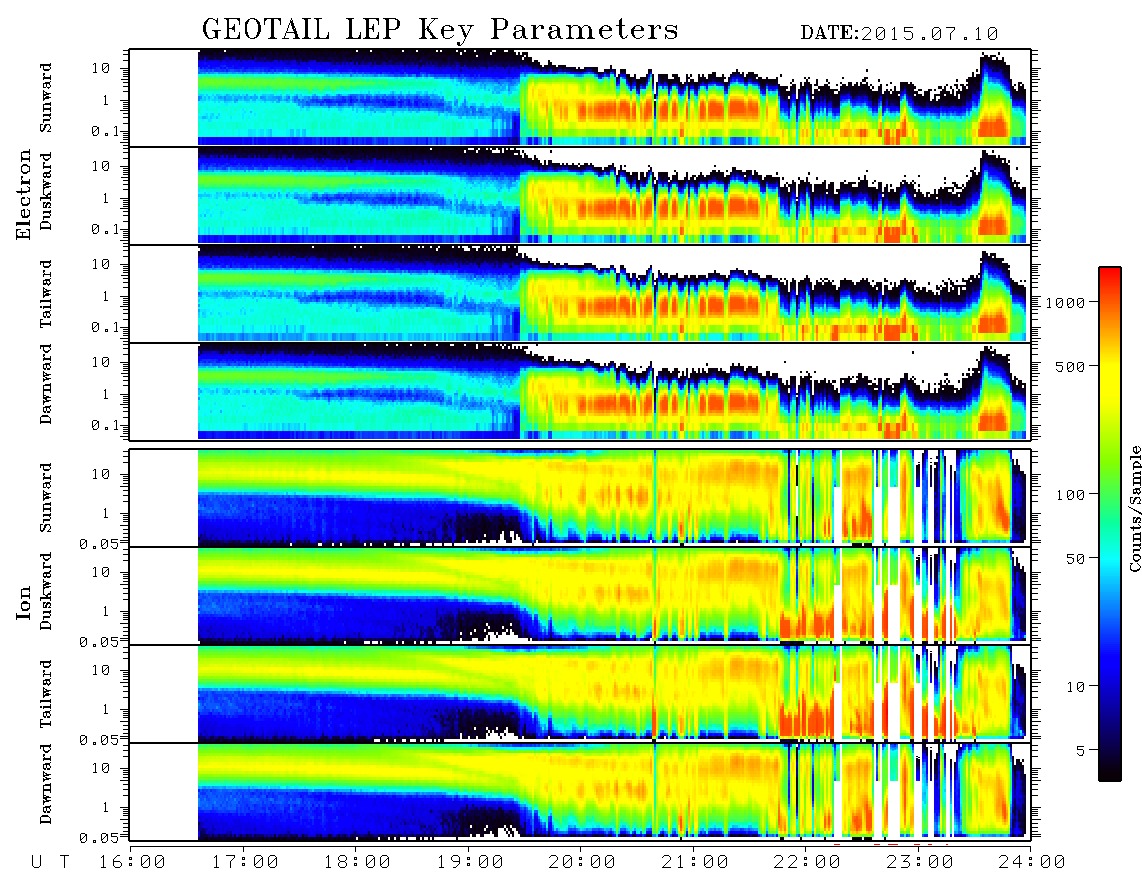Click the 100 color bar tick label
Image resolution: width=1142 pixels, height=880 pixels.
1070,495
